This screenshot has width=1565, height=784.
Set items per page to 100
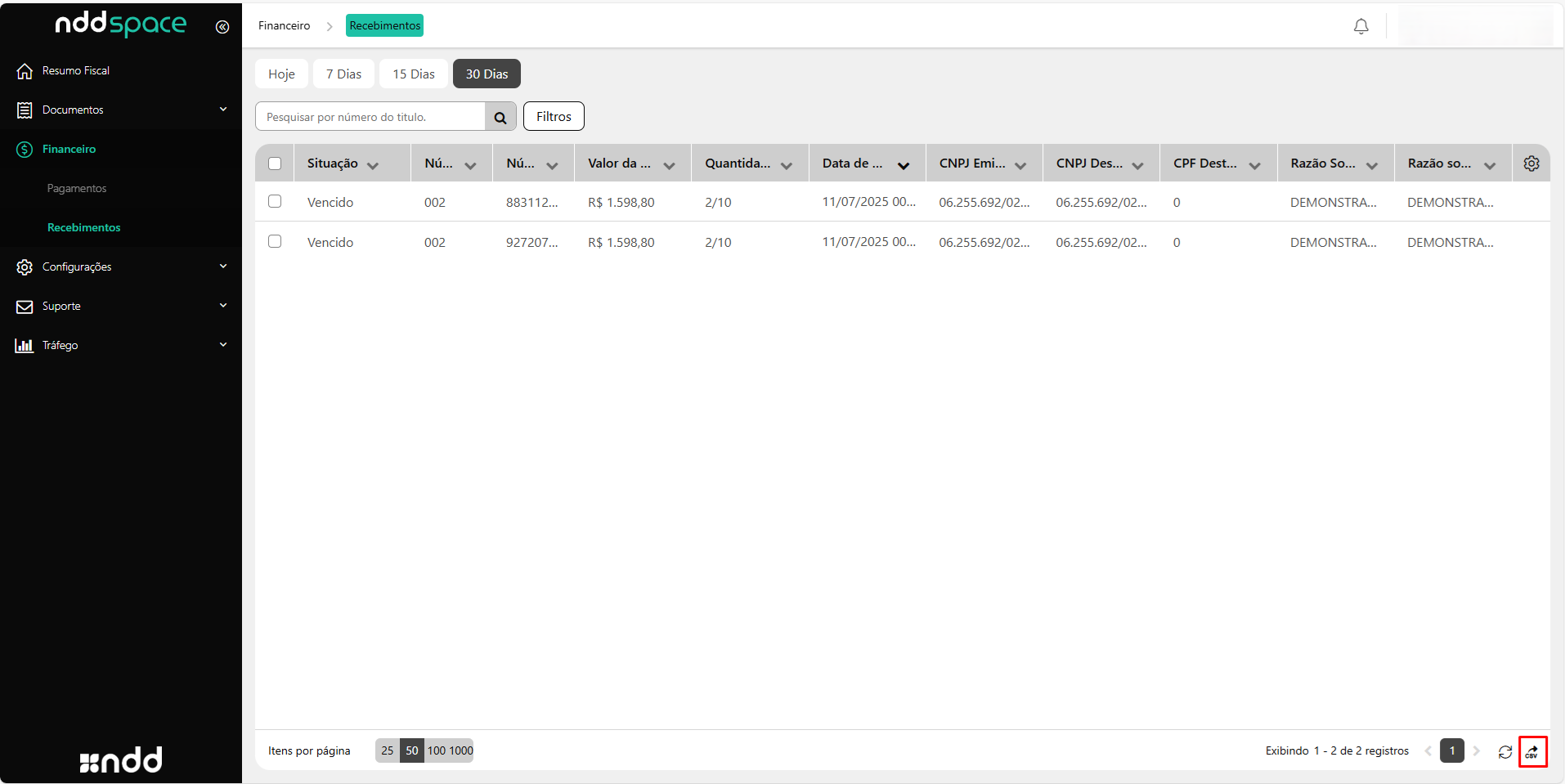[x=437, y=750]
